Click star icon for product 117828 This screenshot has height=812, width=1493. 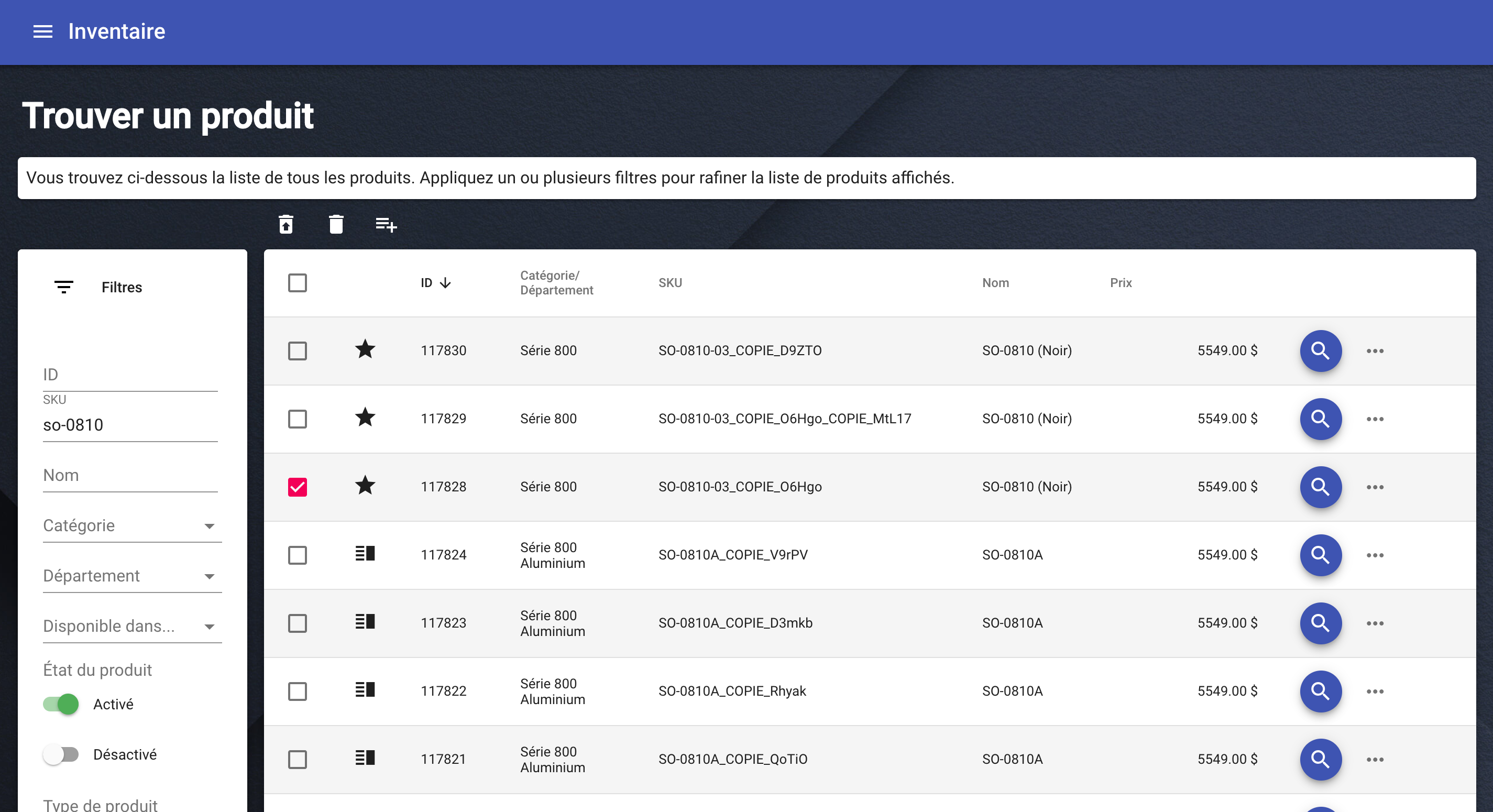click(x=365, y=486)
